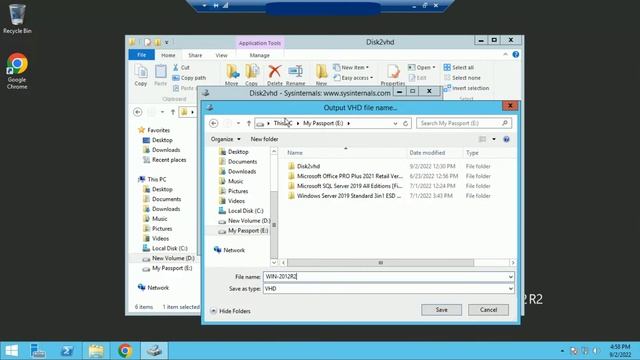The width and height of the screenshot is (640, 360).
Task: Go up one folder level in save dialog
Action: click(249, 123)
